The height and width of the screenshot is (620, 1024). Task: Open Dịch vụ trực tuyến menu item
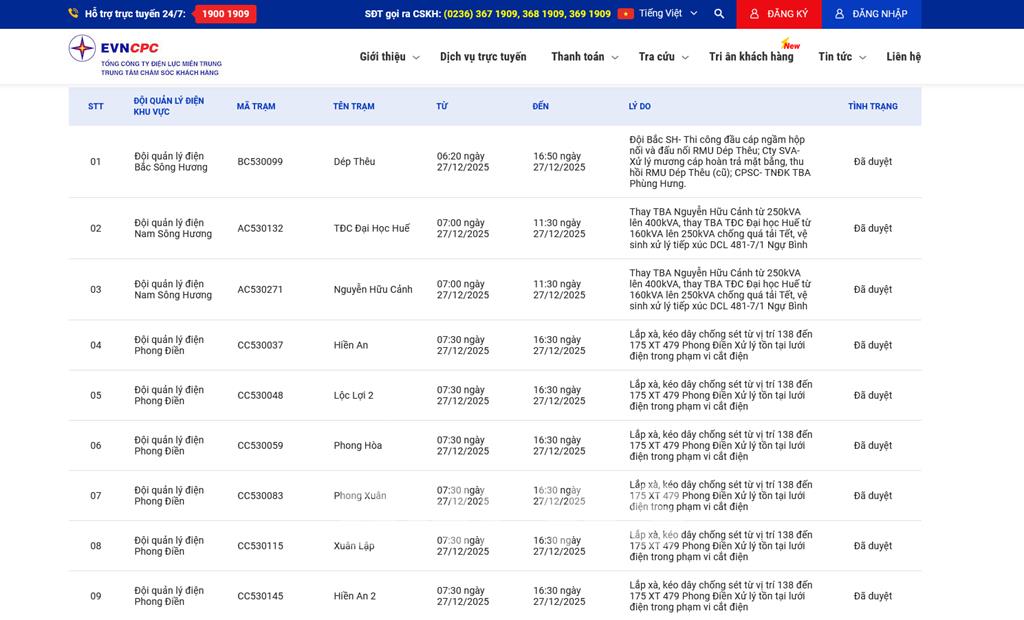tap(483, 57)
